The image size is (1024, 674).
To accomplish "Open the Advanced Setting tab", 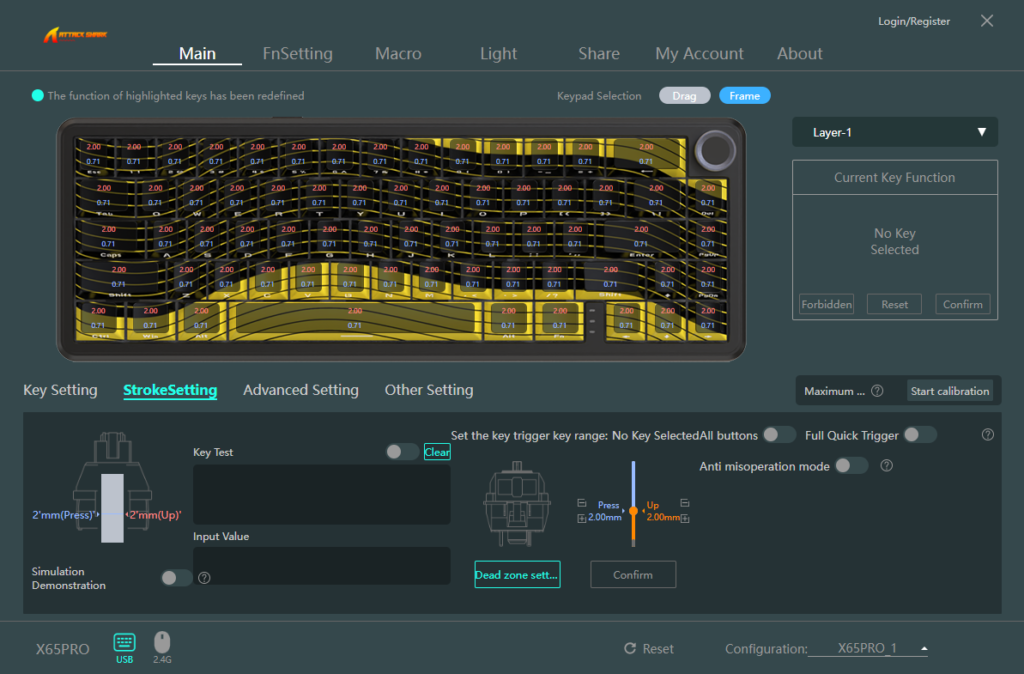I will 300,390.
